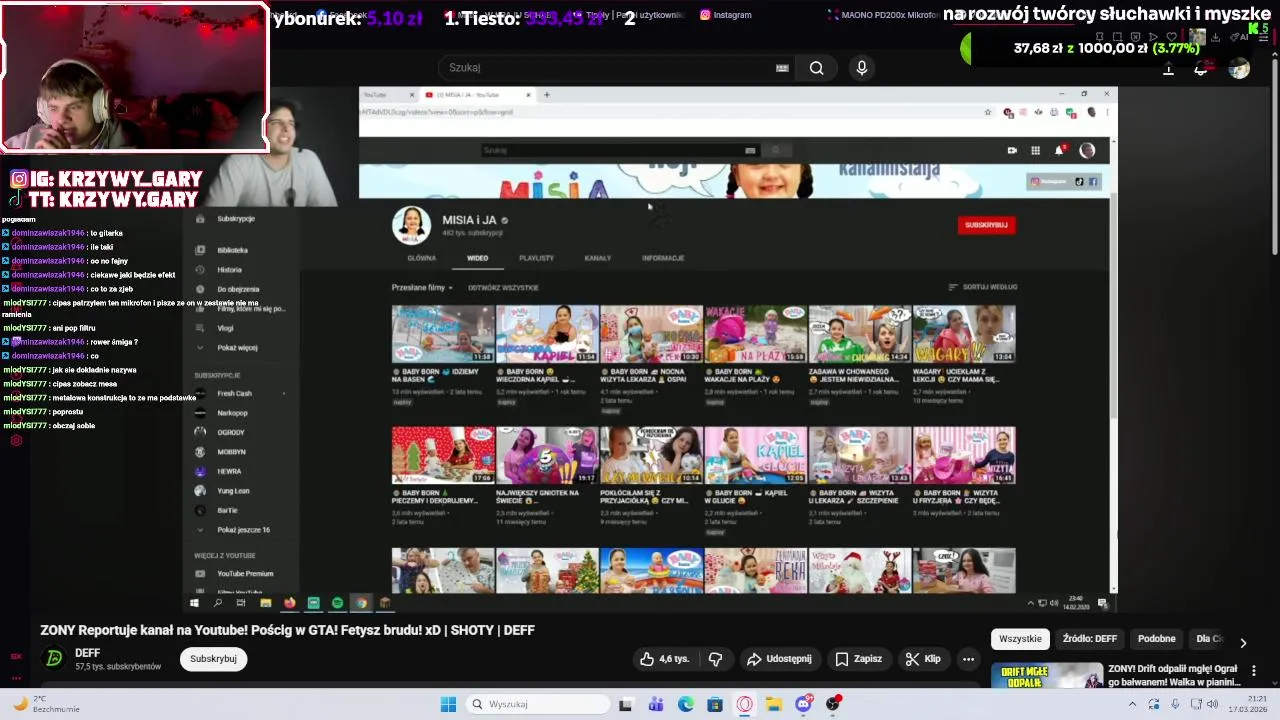This screenshot has width=1280, height=720.
Task: Open Microsoft Edge from the taskbar
Action: 685,704
